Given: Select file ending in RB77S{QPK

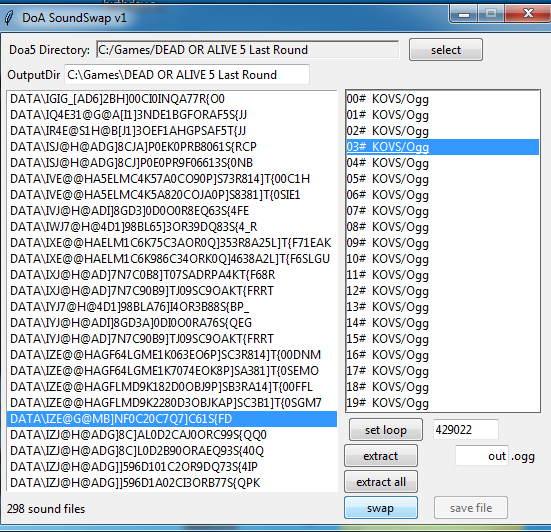Looking at the screenshot, I should click(x=172, y=483).
